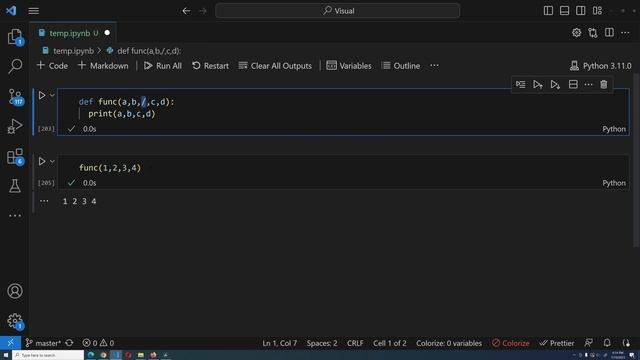
Task: Show more notebook toolbar actions
Action: pos(434,66)
